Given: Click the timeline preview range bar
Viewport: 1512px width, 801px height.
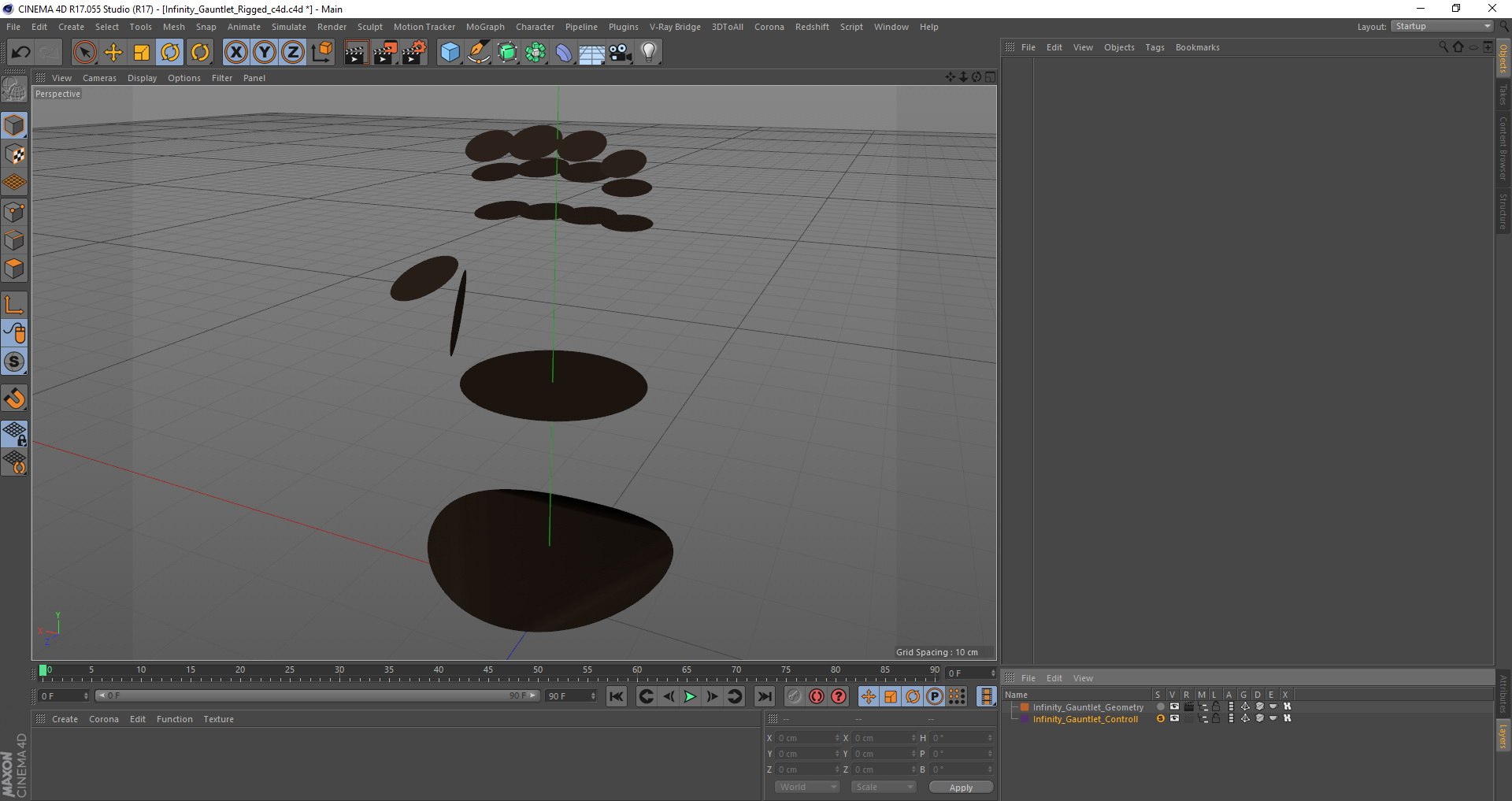Looking at the screenshot, I should coord(318,695).
